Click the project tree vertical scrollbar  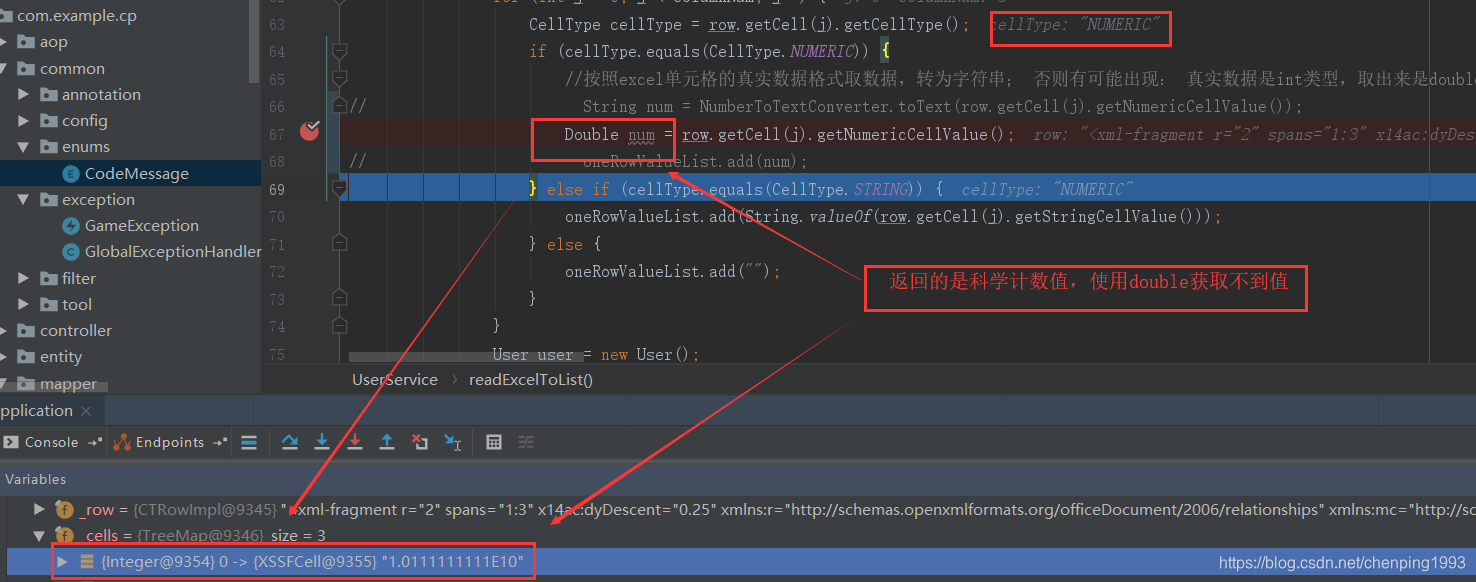254,40
